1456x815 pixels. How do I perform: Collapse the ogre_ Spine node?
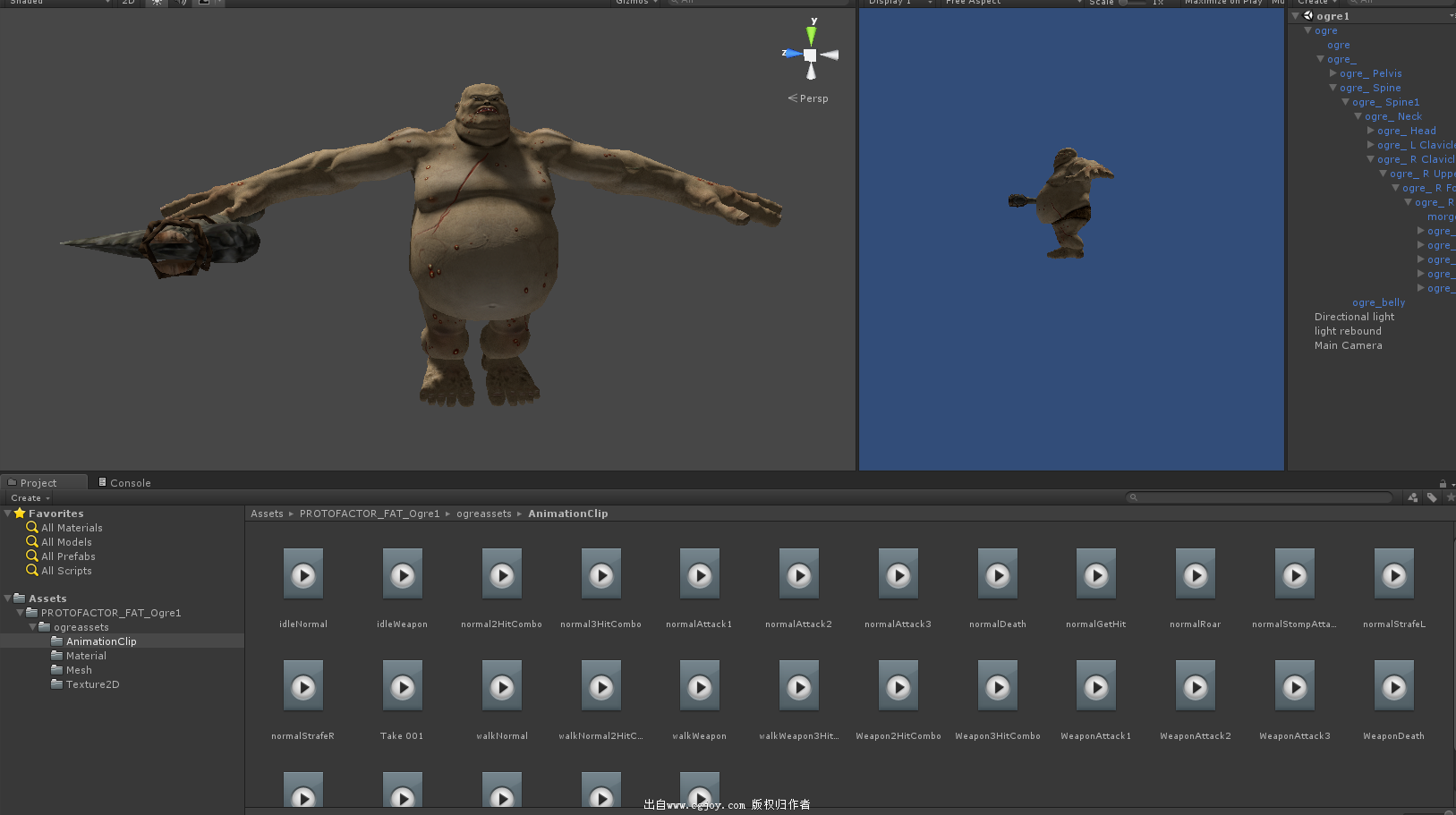tap(1333, 88)
